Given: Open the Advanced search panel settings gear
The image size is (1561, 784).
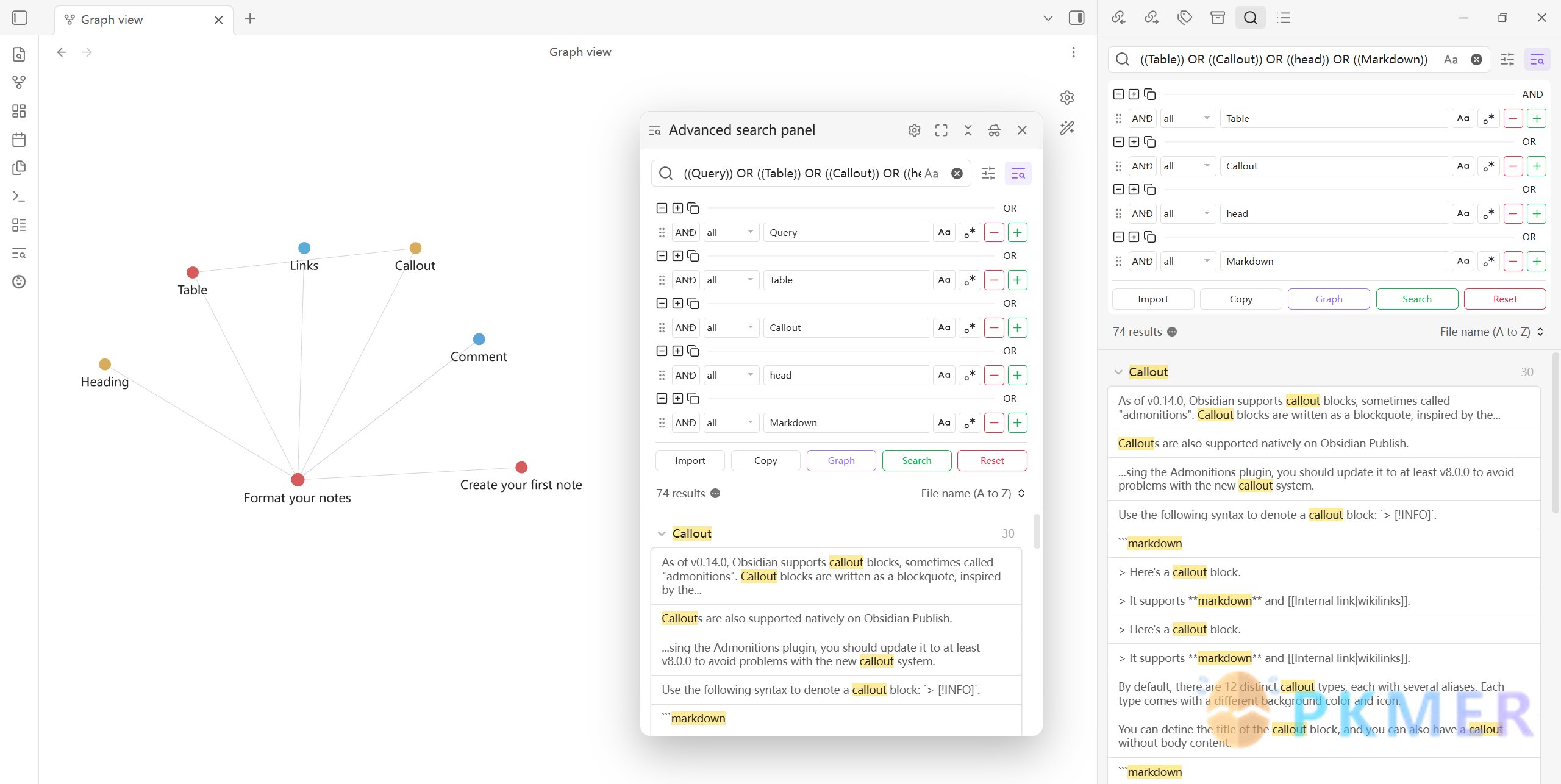Looking at the screenshot, I should click(x=914, y=130).
